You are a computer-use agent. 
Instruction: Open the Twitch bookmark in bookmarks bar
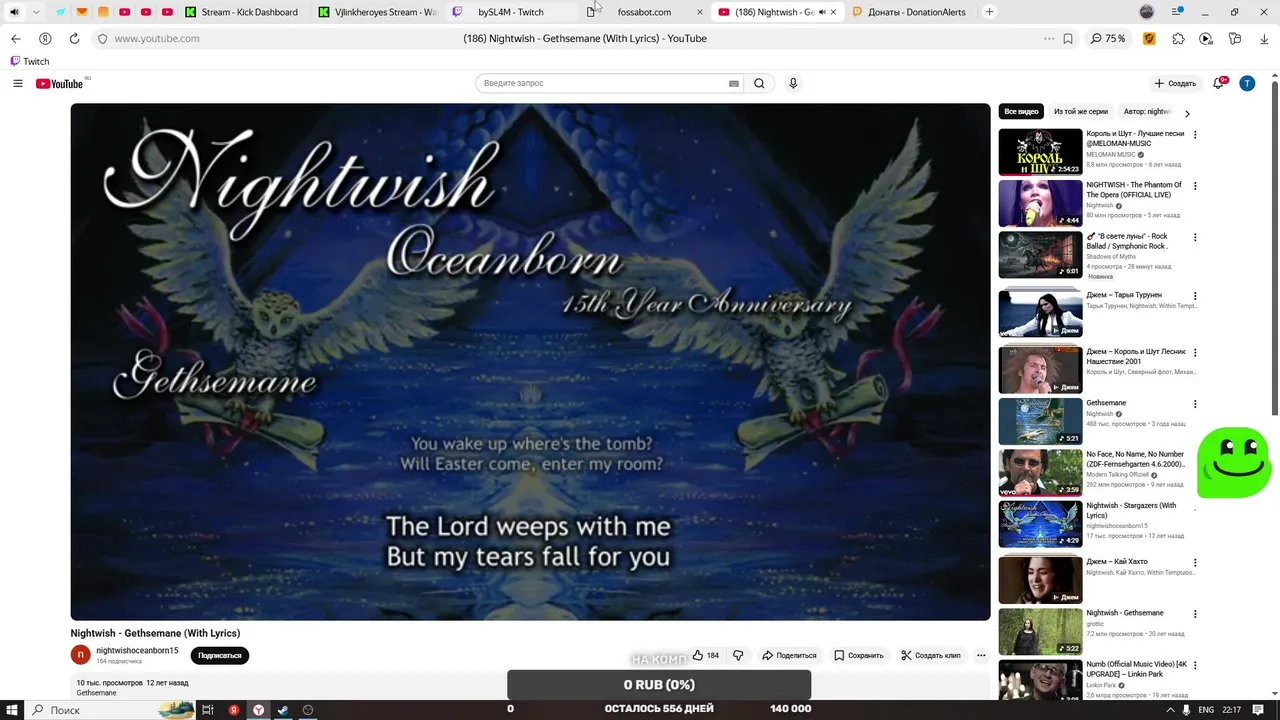(x=29, y=61)
